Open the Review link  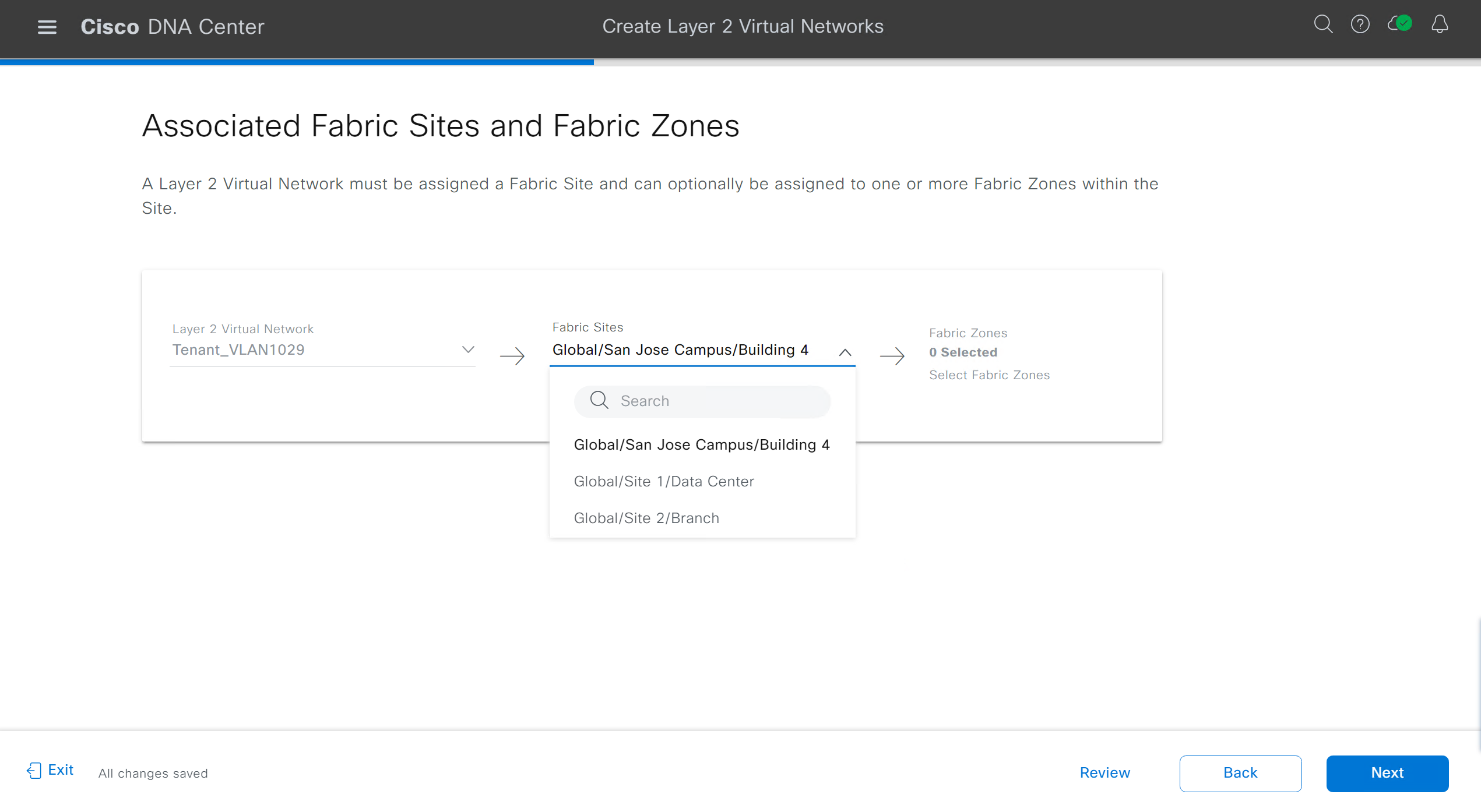[x=1104, y=773]
